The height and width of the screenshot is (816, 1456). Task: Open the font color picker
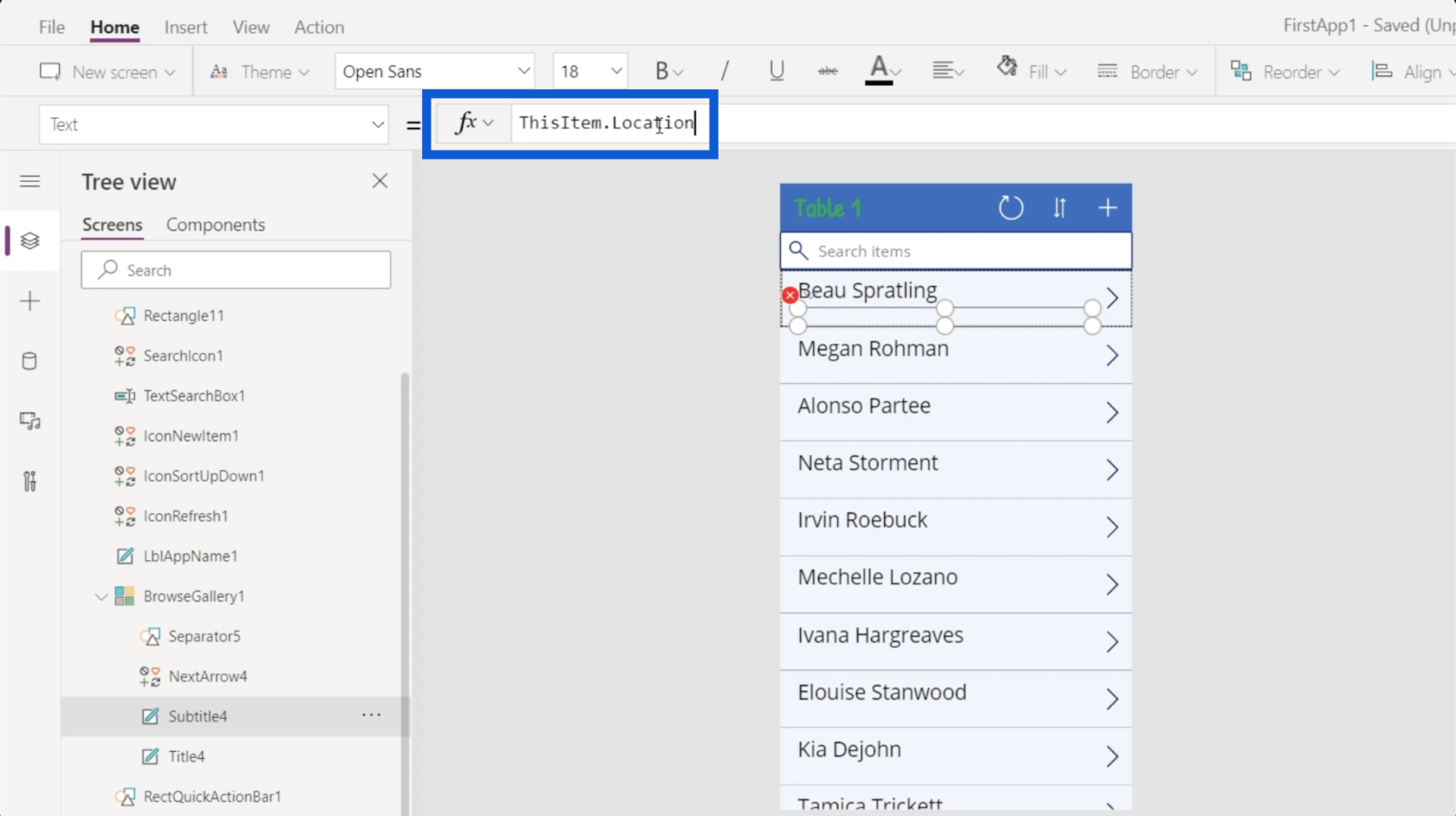point(883,71)
